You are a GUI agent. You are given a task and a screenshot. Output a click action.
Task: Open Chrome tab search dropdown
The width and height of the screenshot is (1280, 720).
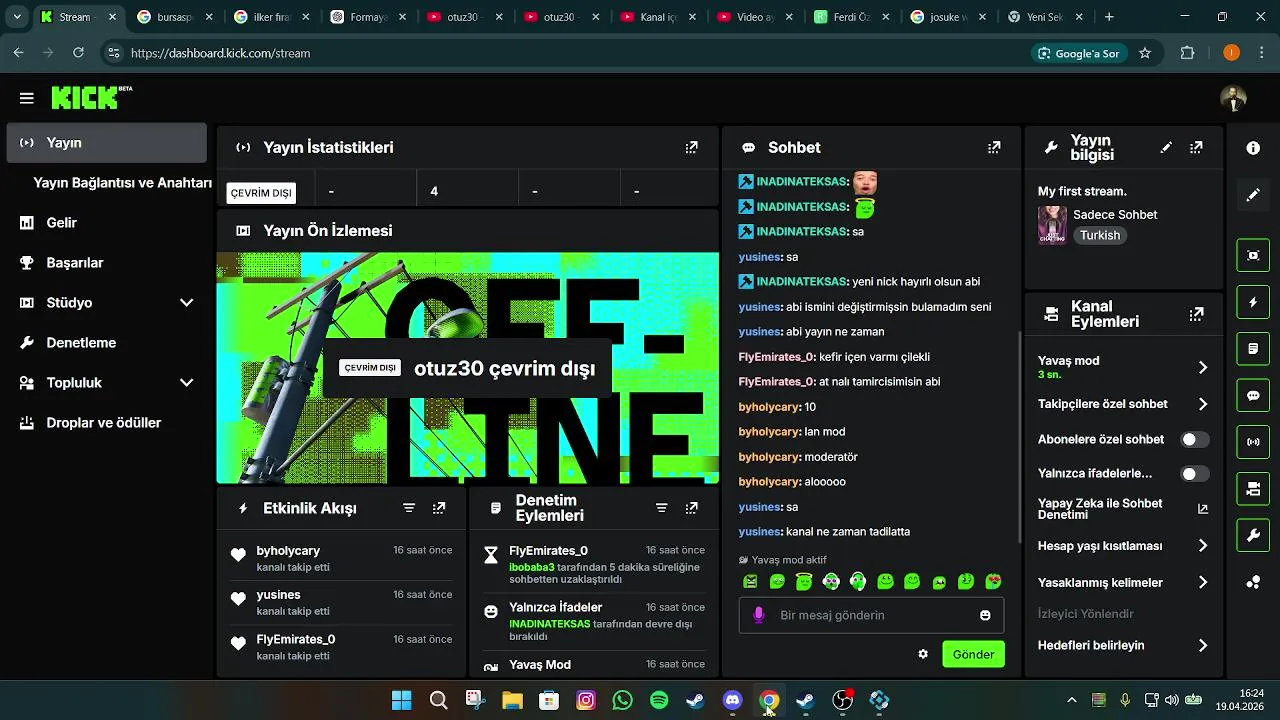[x=17, y=17]
